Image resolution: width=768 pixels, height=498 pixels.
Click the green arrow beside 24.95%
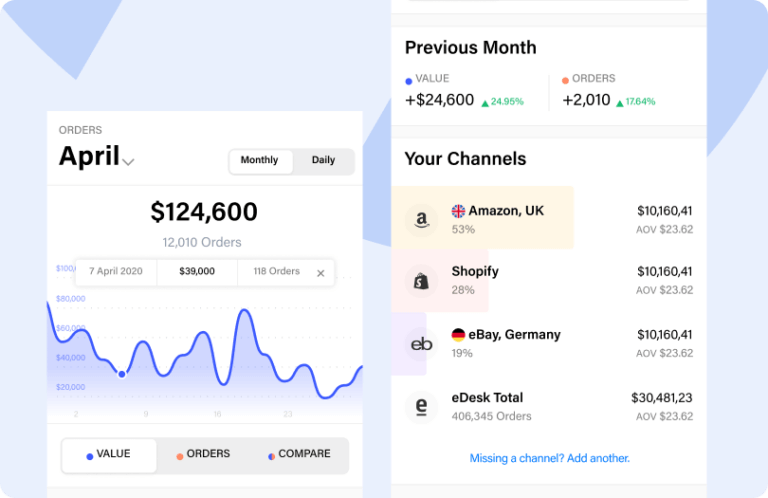pyautogui.click(x=485, y=102)
